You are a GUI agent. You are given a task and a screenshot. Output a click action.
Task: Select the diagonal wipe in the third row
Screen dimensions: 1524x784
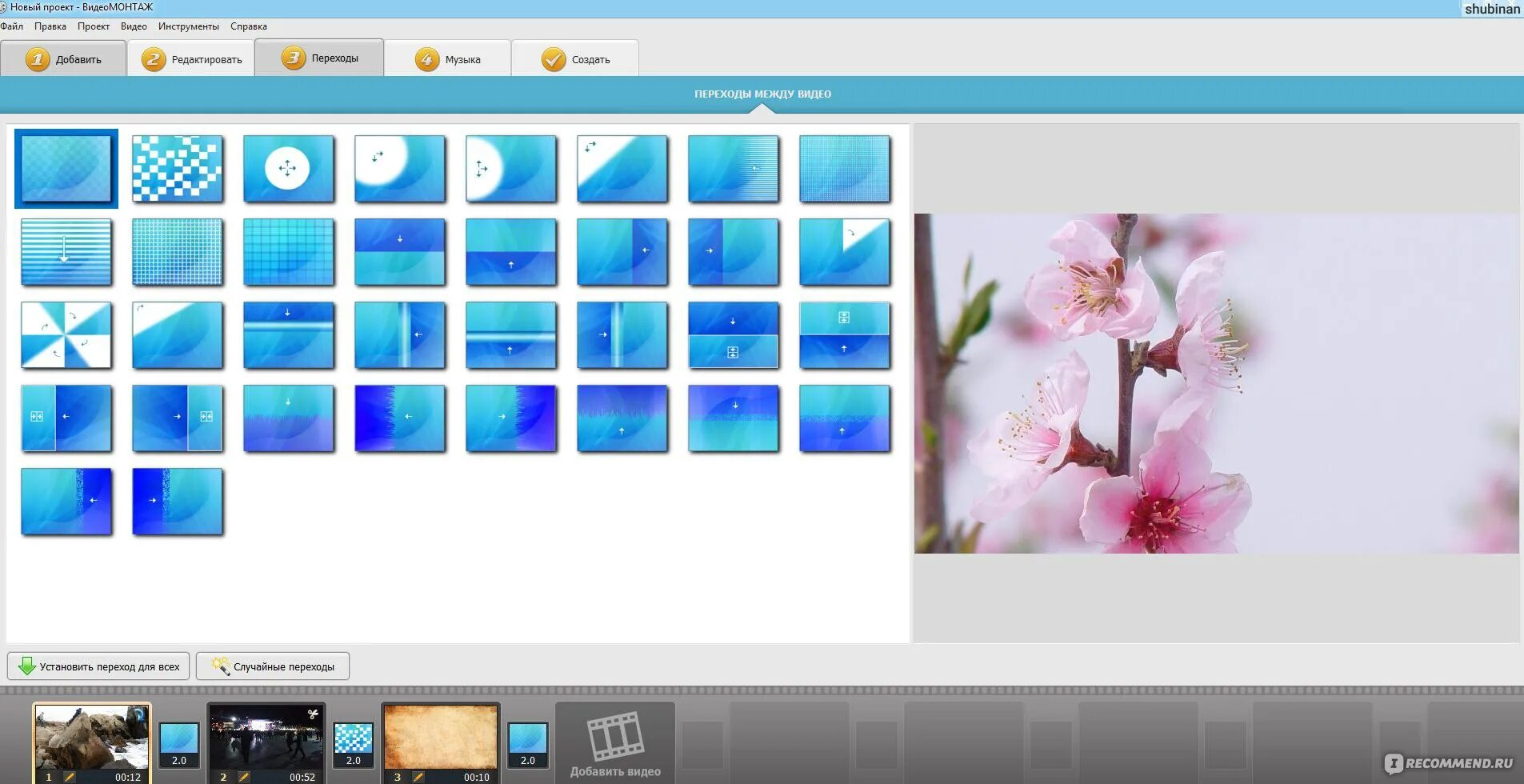[178, 335]
